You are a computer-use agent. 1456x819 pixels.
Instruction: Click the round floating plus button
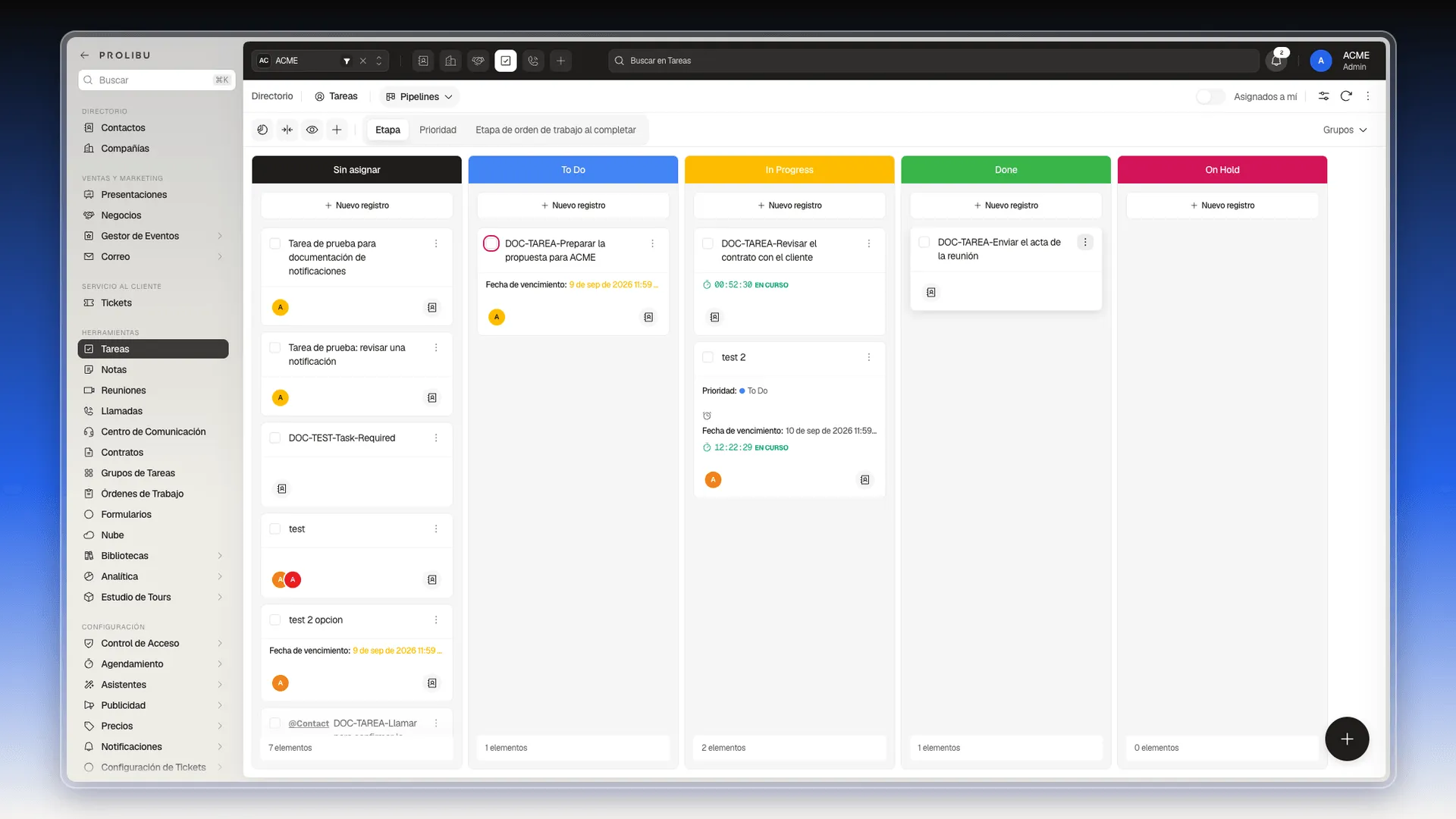coord(1347,739)
